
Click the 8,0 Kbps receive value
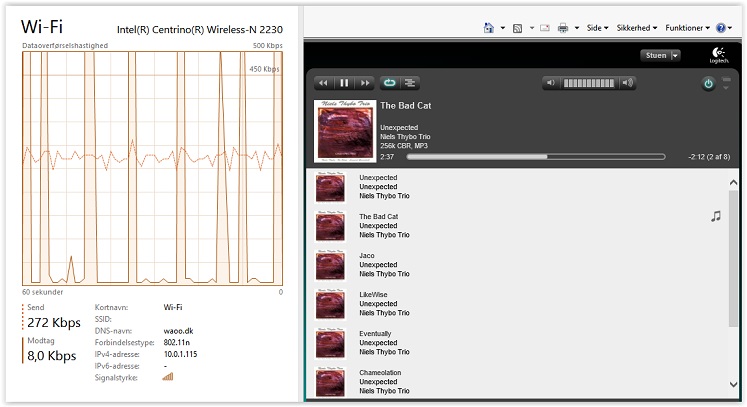tap(51, 356)
